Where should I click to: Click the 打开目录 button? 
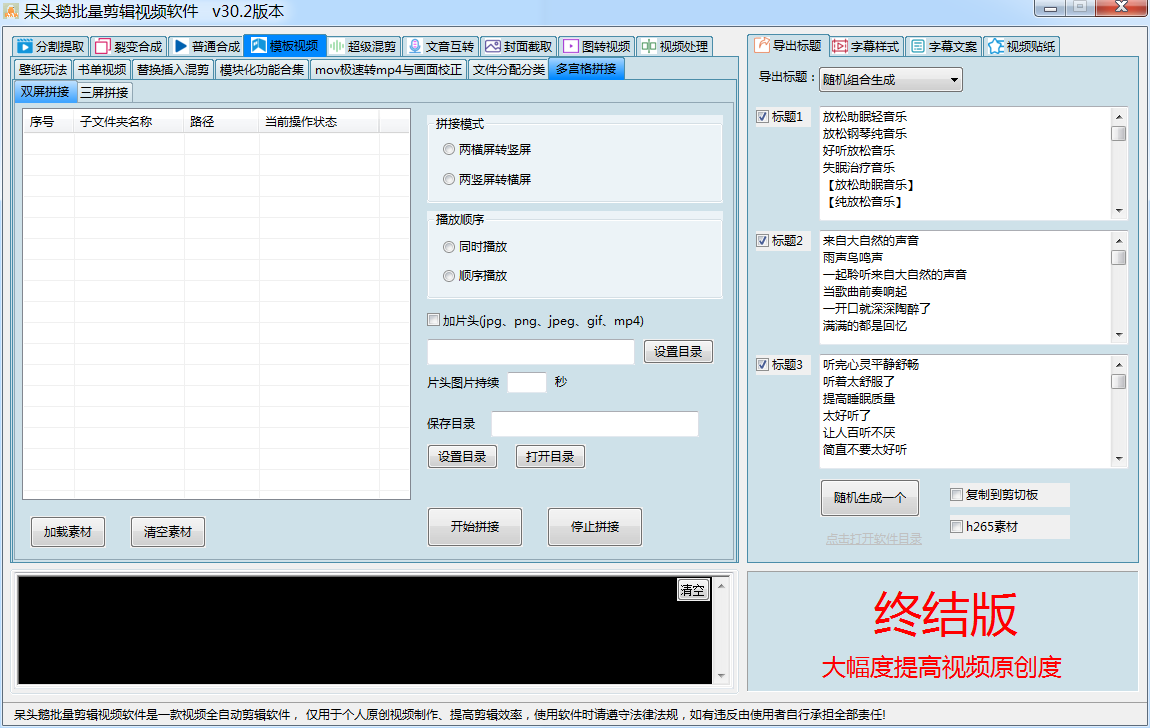coord(550,457)
